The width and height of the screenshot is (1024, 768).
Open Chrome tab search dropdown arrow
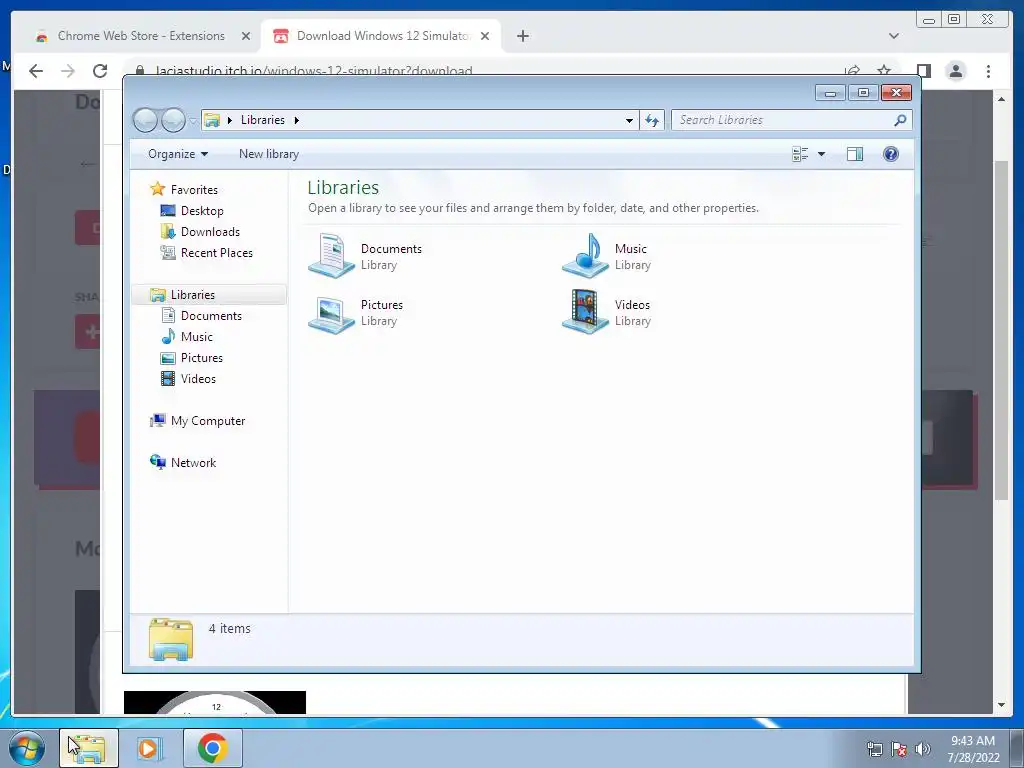tap(893, 36)
